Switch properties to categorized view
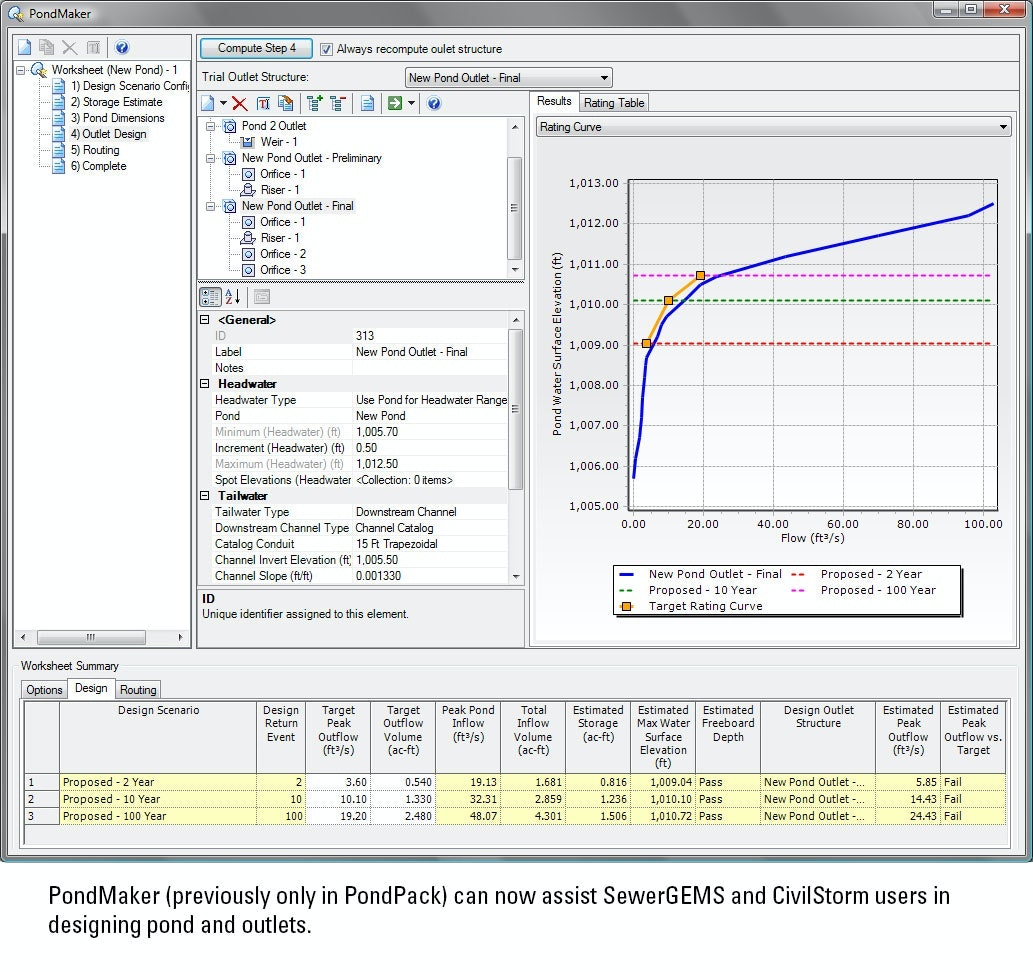 210,297
